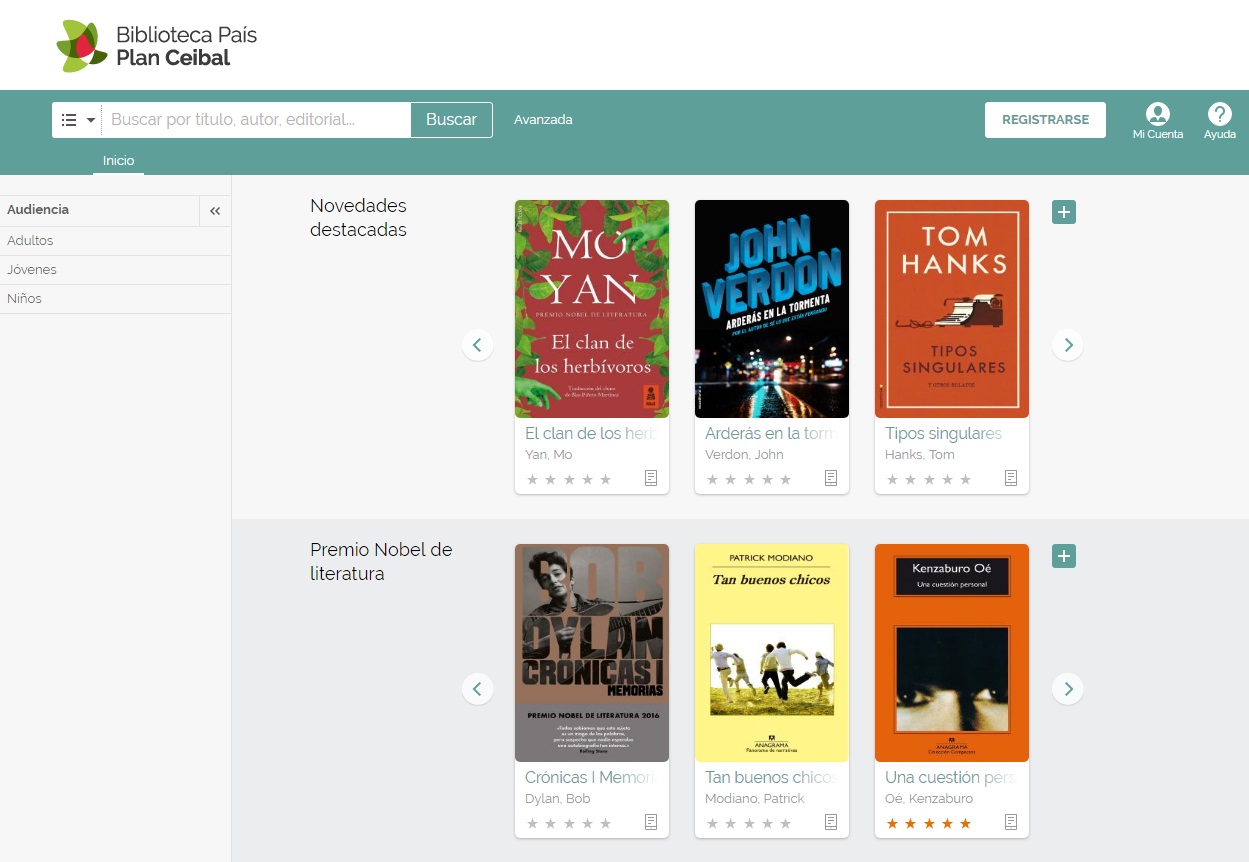The height and width of the screenshot is (862, 1249).
Task: Open the Bob Dylan Crónicas book cover
Action: [x=591, y=652]
